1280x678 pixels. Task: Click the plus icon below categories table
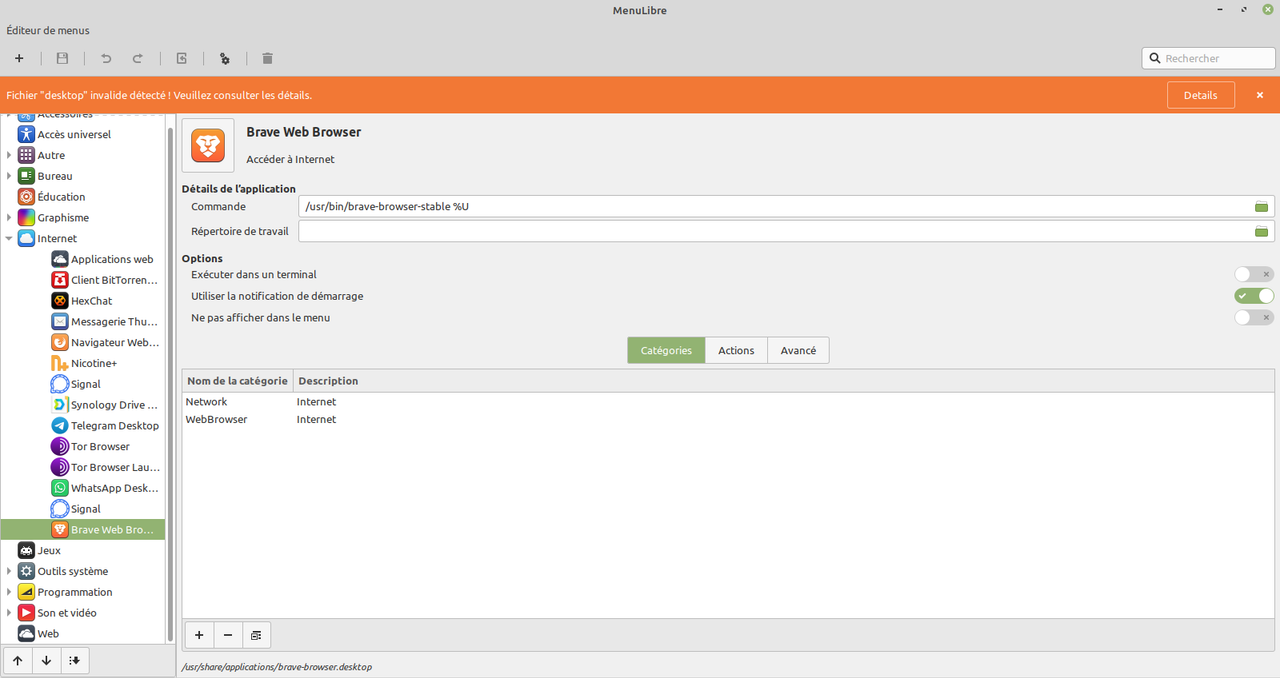coord(199,635)
